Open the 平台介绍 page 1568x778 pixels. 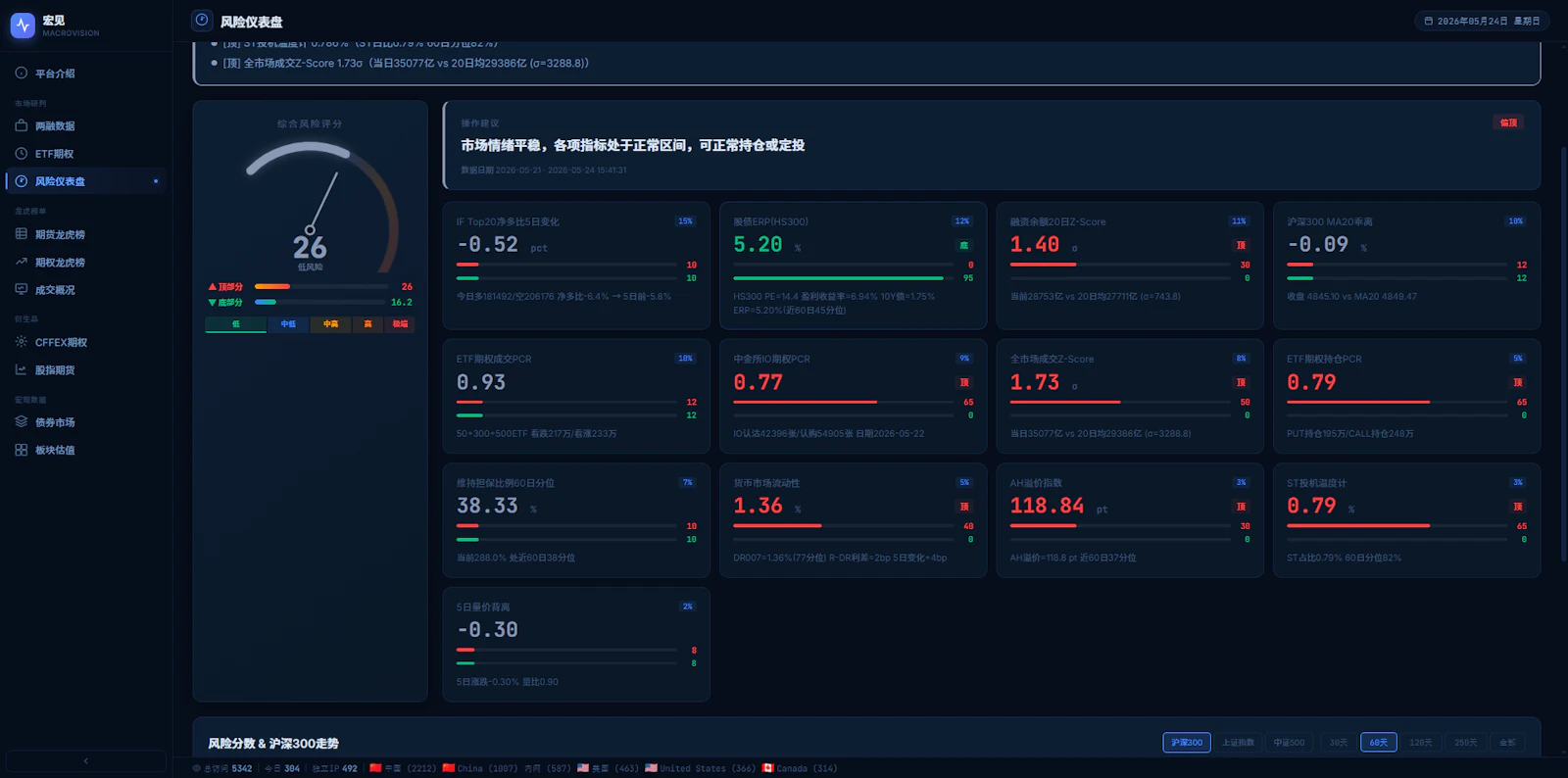coord(86,73)
